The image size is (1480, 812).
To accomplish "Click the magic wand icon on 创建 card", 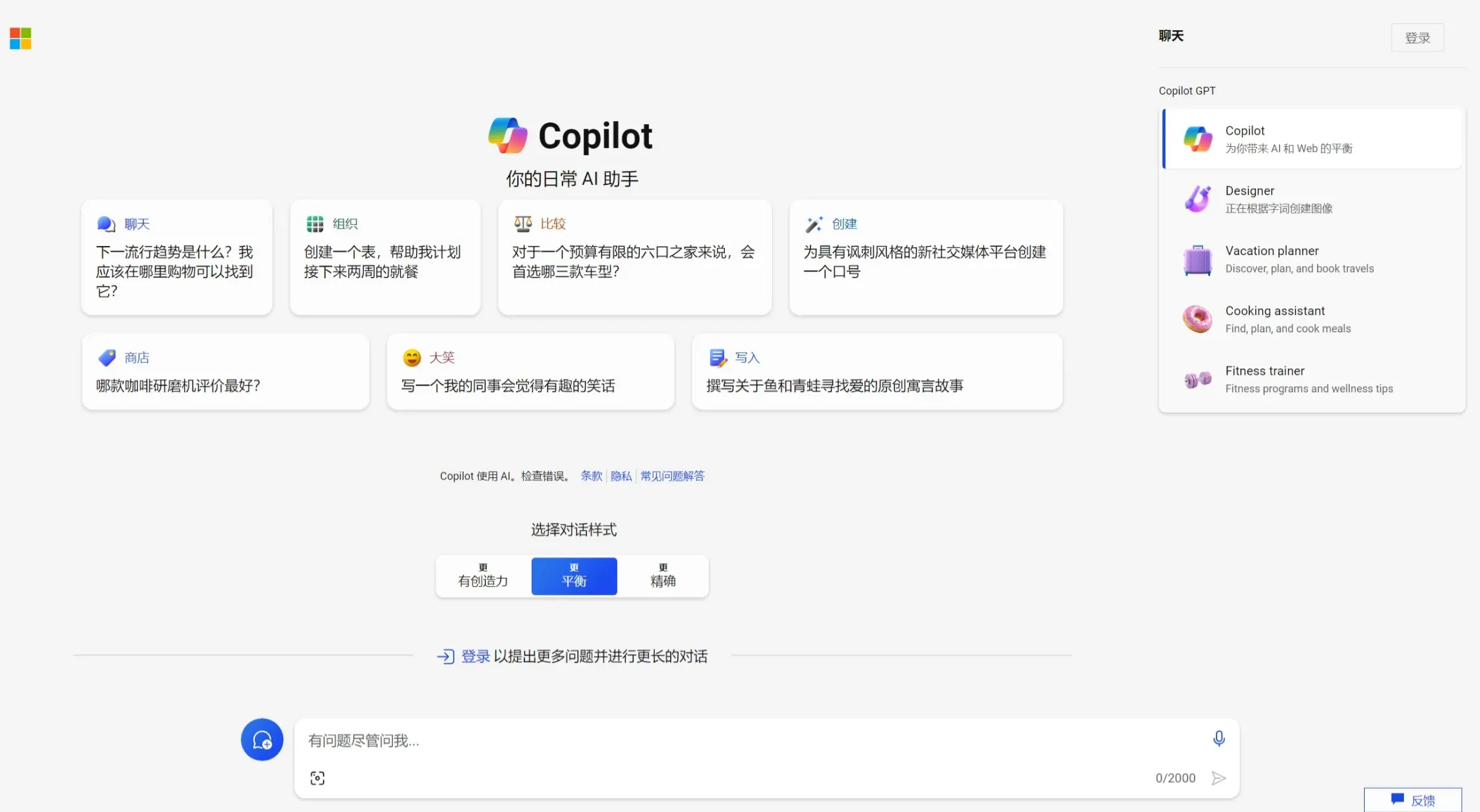I will 814,224.
